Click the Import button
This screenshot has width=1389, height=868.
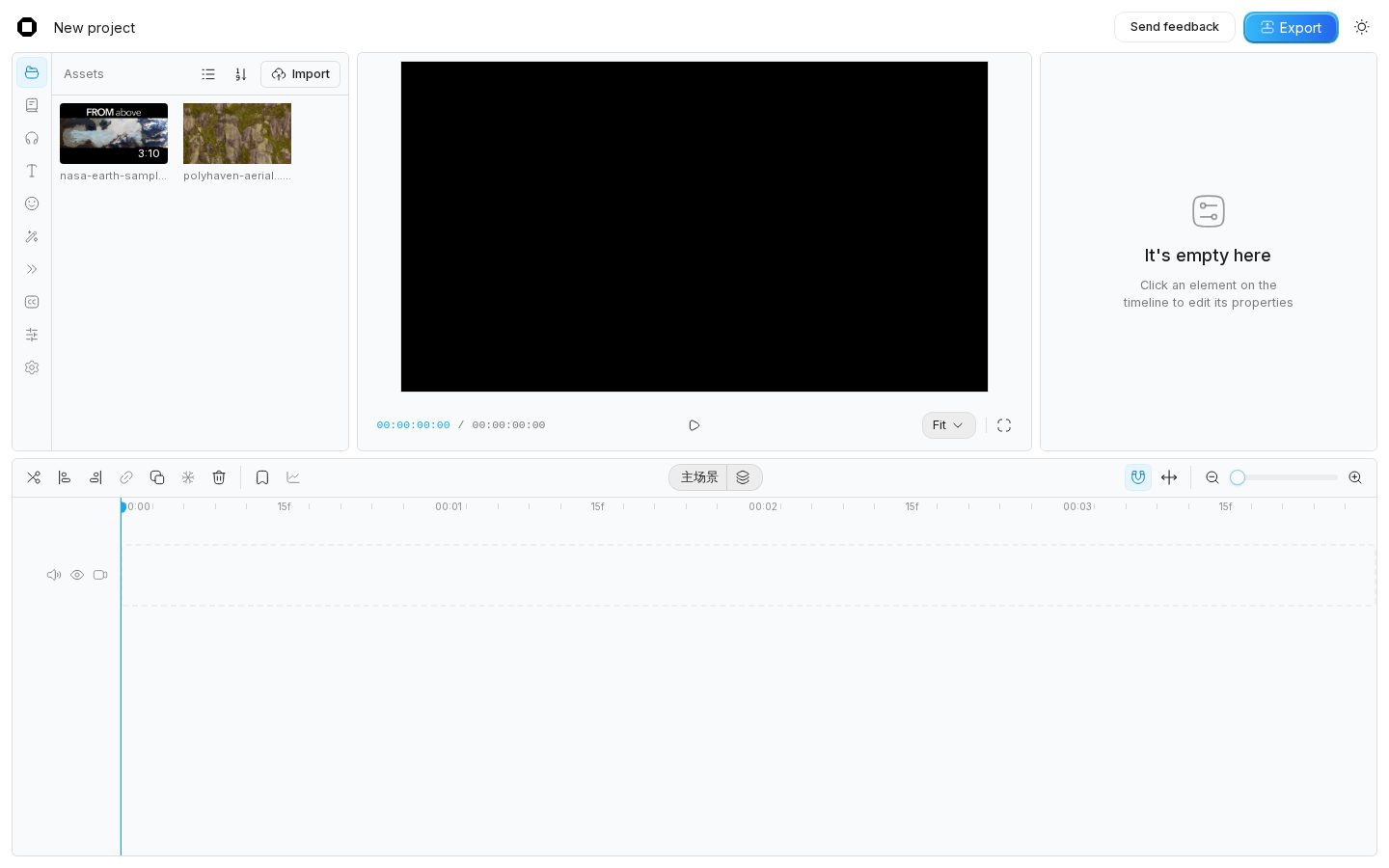click(x=301, y=74)
